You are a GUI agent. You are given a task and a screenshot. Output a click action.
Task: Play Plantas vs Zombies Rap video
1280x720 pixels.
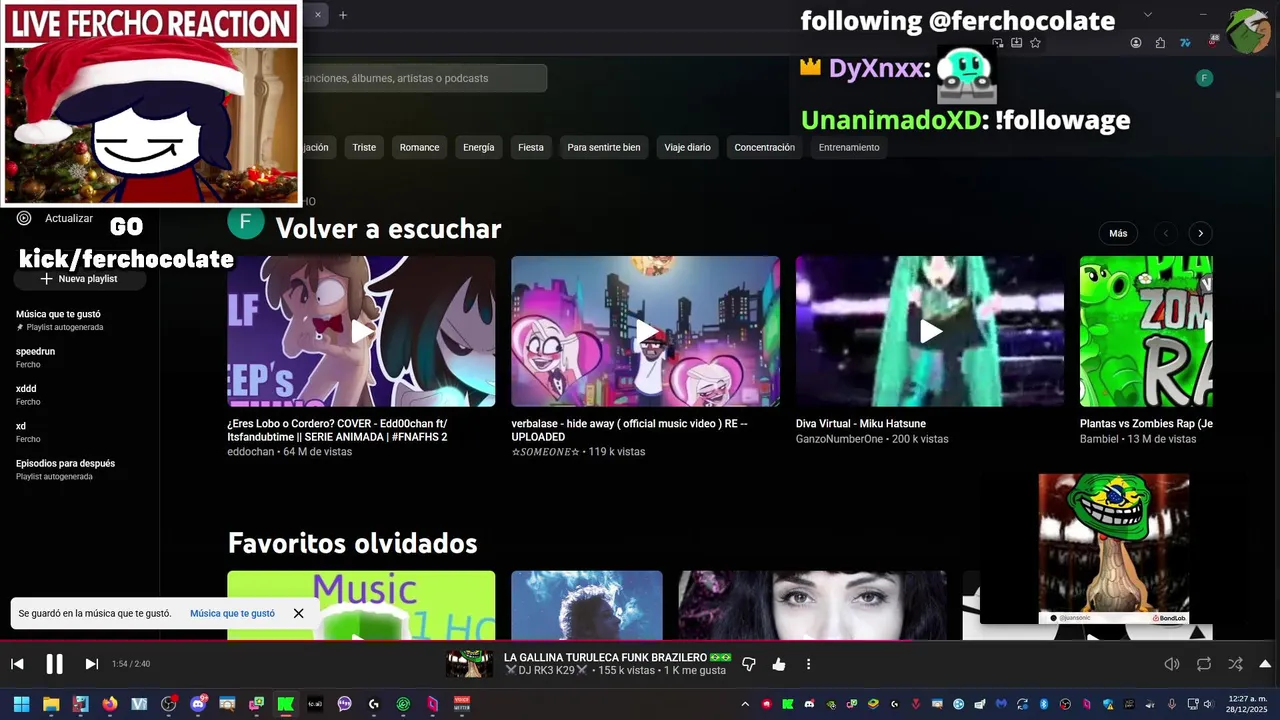click(x=1146, y=331)
